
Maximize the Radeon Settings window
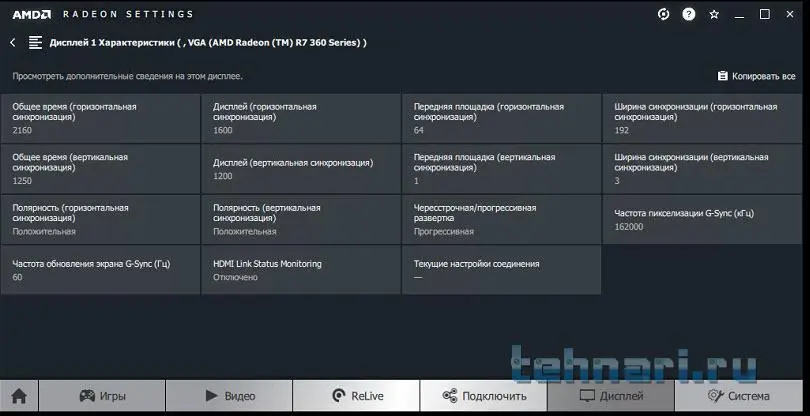click(x=765, y=14)
